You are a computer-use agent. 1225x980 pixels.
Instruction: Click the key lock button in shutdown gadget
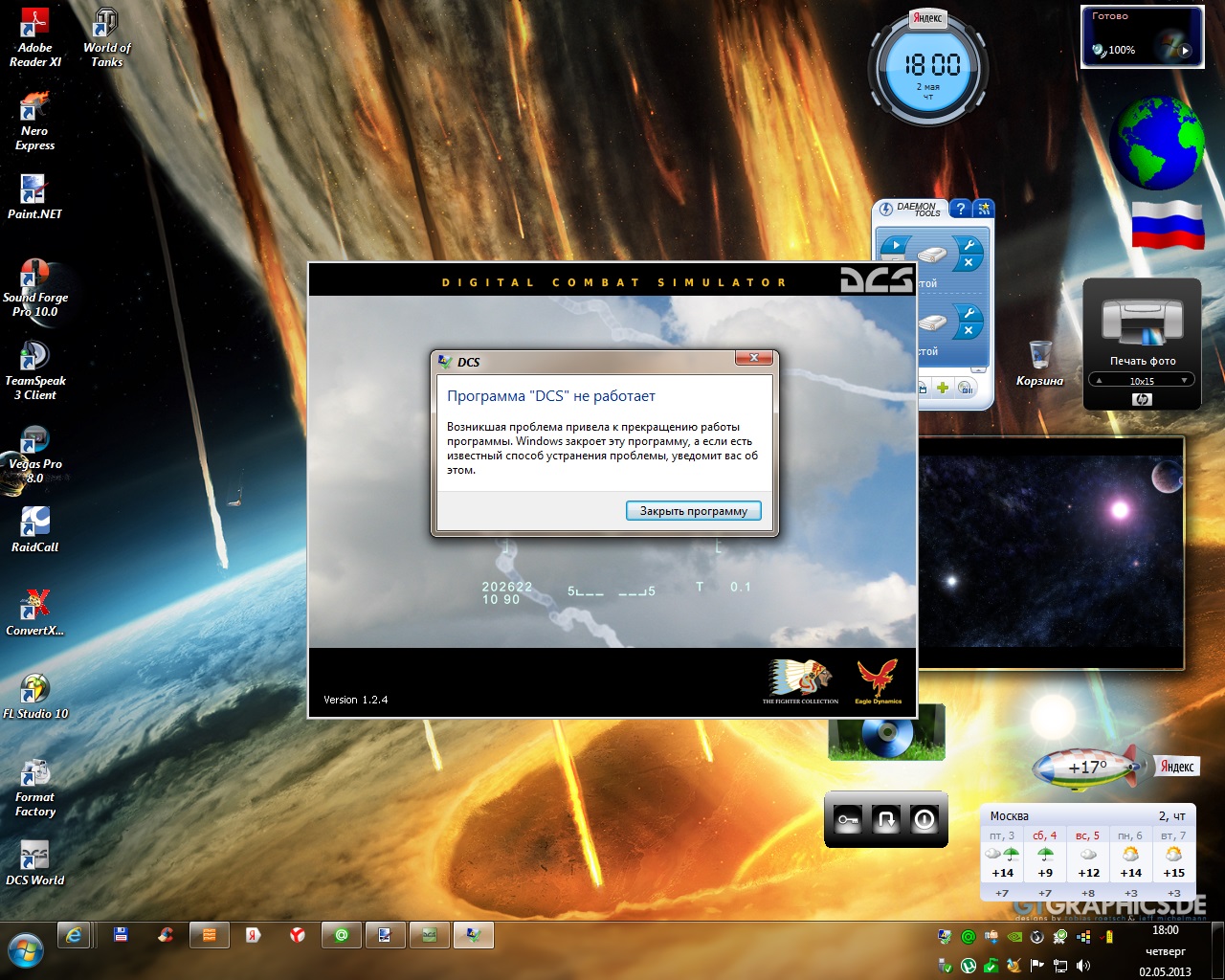click(x=848, y=819)
